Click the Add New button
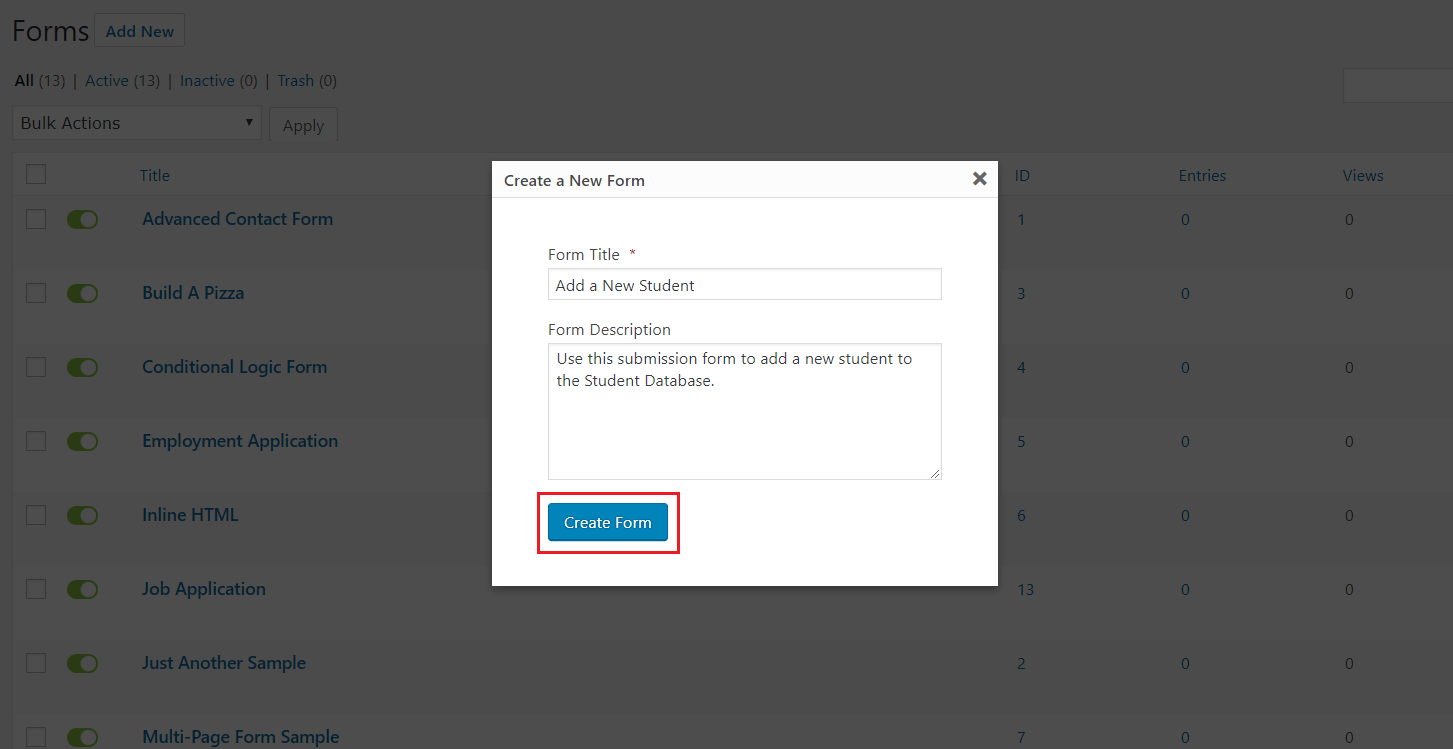The height and width of the screenshot is (749, 1453). click(139, 30)
